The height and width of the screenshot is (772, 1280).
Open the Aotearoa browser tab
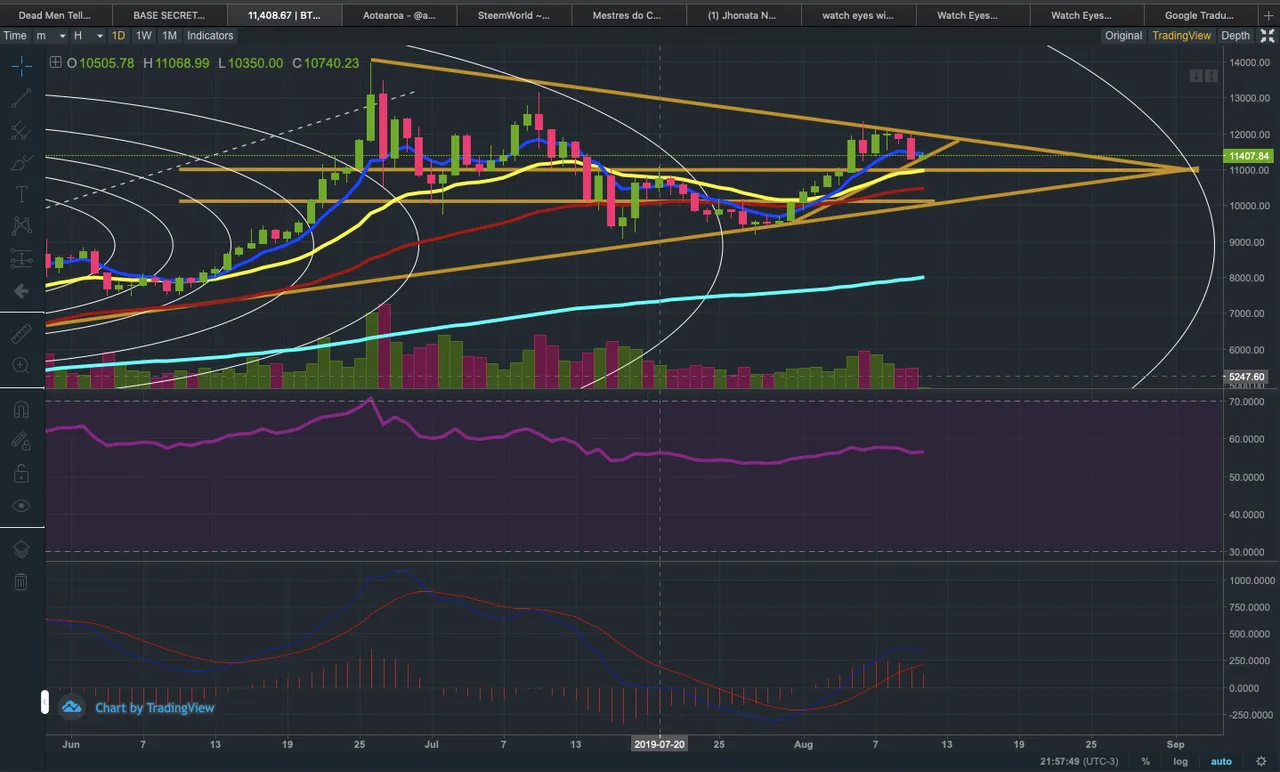point(398,15)
